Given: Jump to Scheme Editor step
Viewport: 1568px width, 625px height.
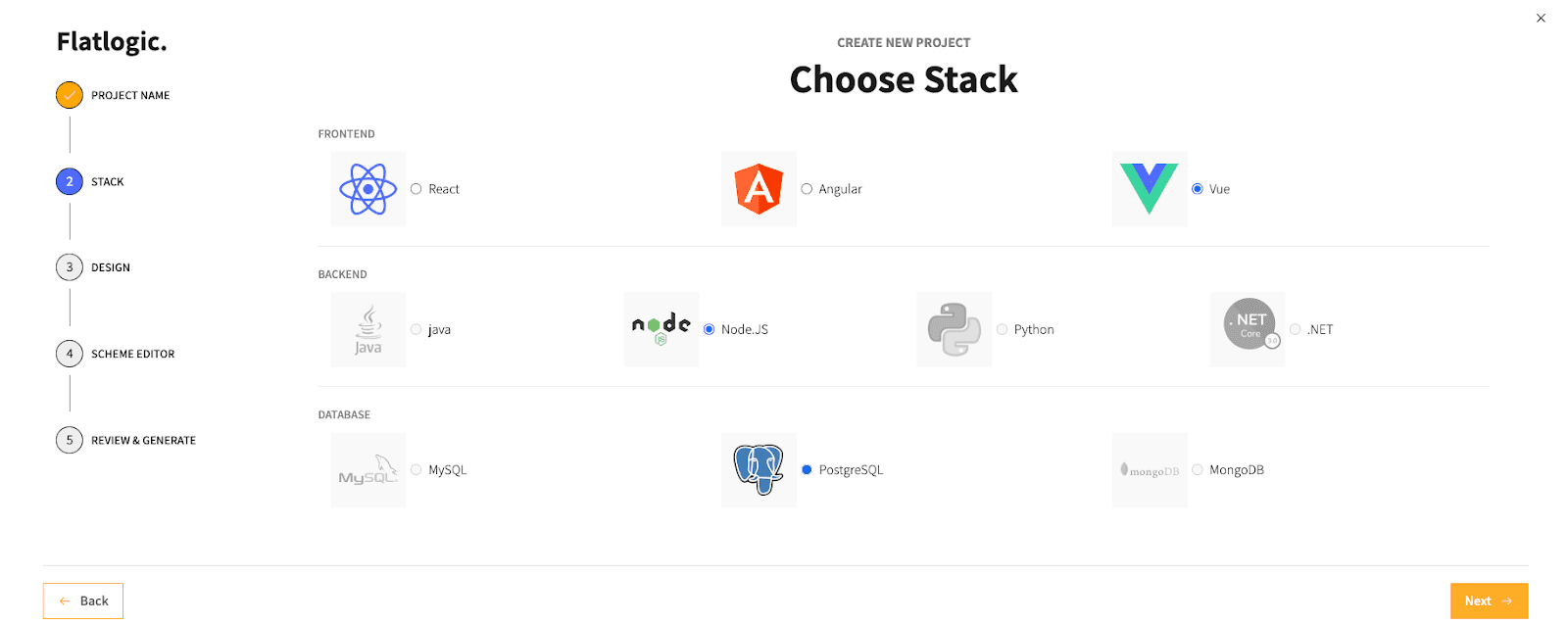Looking at the screenshot, I should pyautogui.click(x=116, y=354).
